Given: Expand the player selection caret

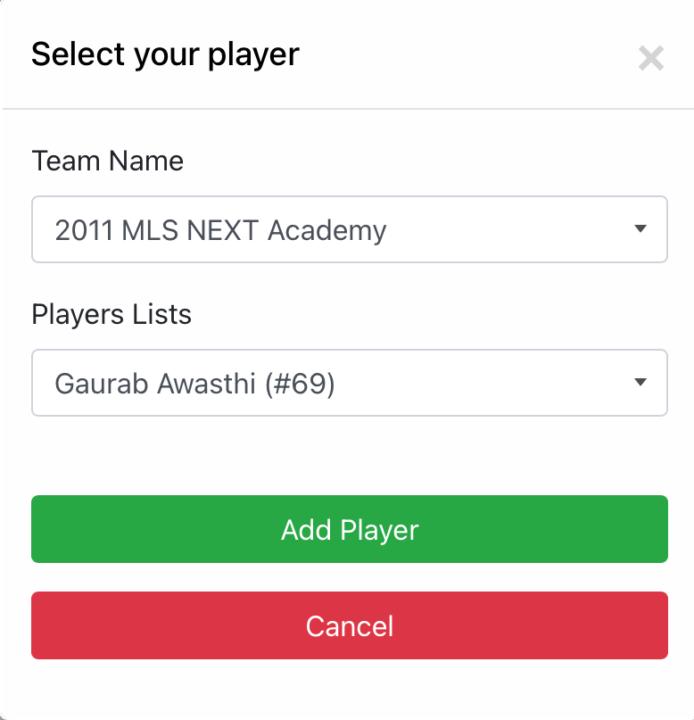Looking at the screenshot, I should click(640, 382).
